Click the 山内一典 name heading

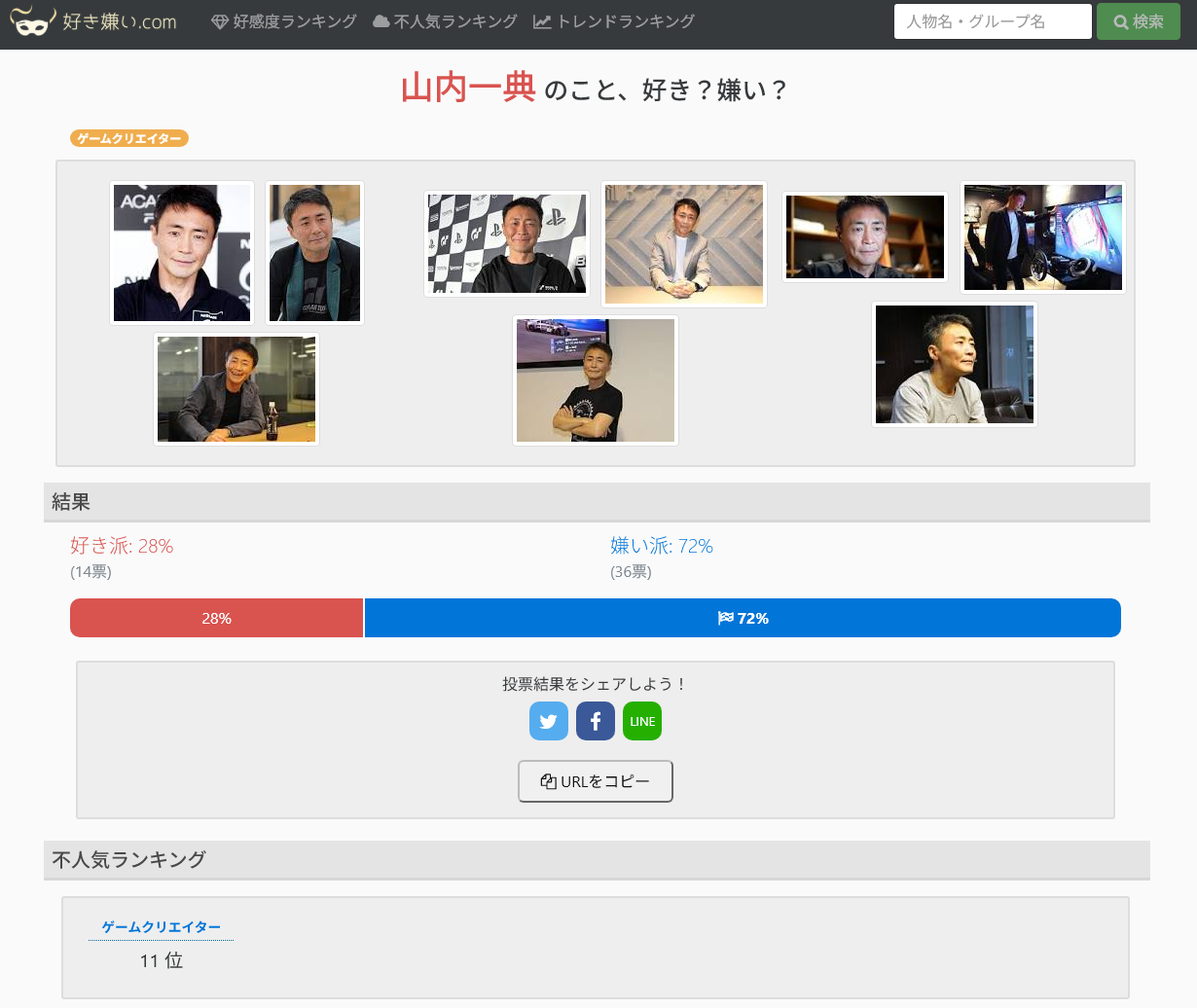click(468, 88)
